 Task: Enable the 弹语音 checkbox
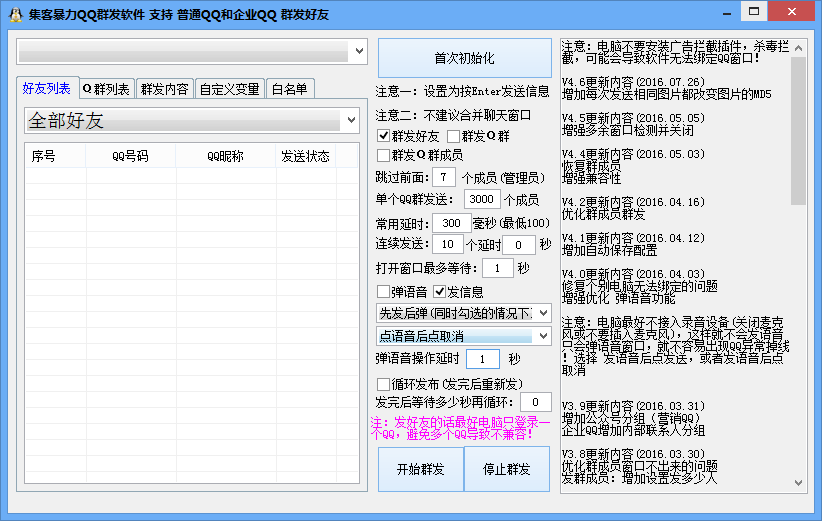[x=384, y=292]
